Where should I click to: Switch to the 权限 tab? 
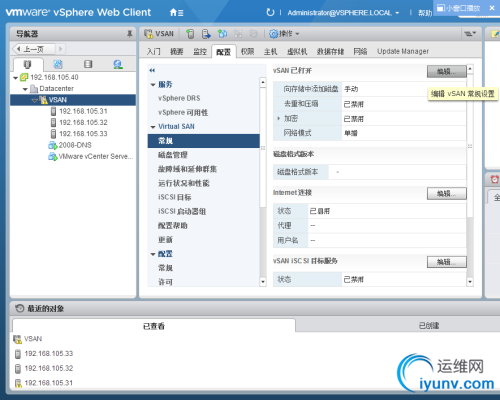[247, 51]
